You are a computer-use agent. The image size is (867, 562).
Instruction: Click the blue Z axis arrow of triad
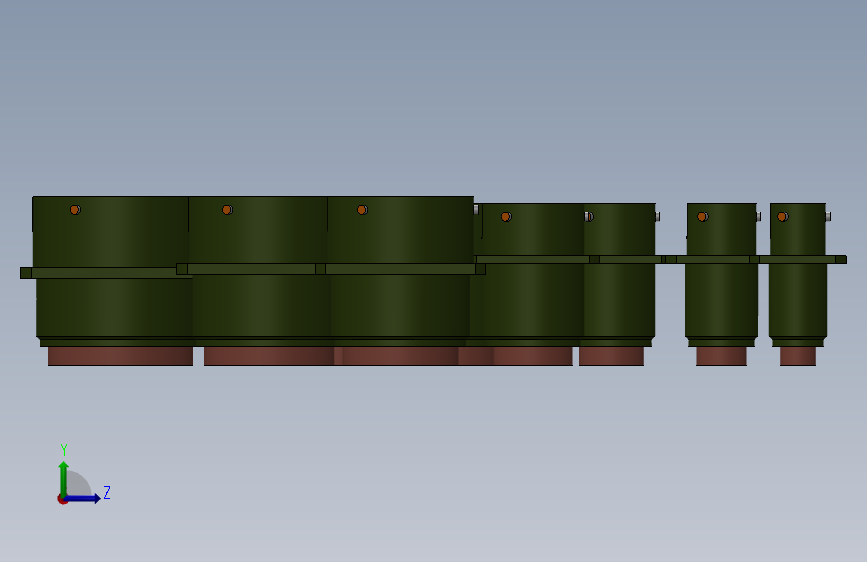(82, 498)
